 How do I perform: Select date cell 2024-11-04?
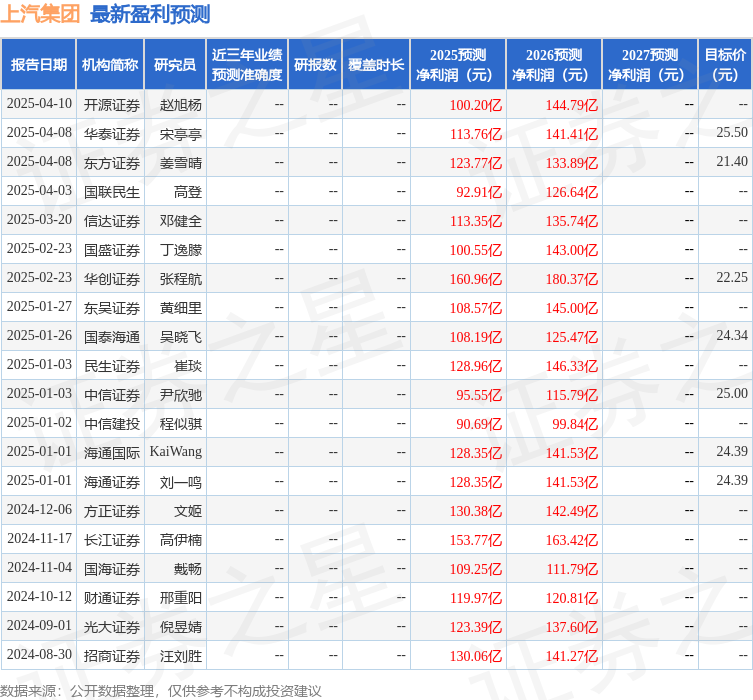[x=39, y=567]
